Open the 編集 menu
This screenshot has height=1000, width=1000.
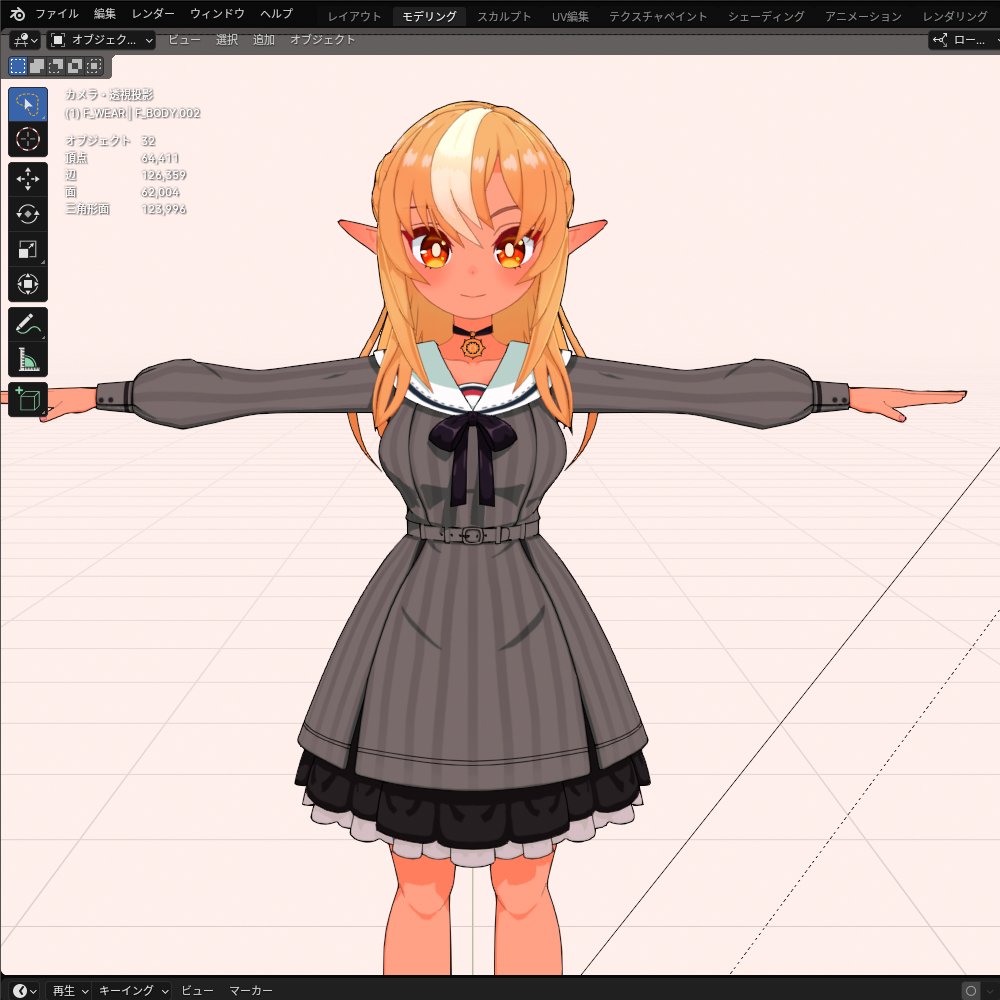tap(105, 13)
